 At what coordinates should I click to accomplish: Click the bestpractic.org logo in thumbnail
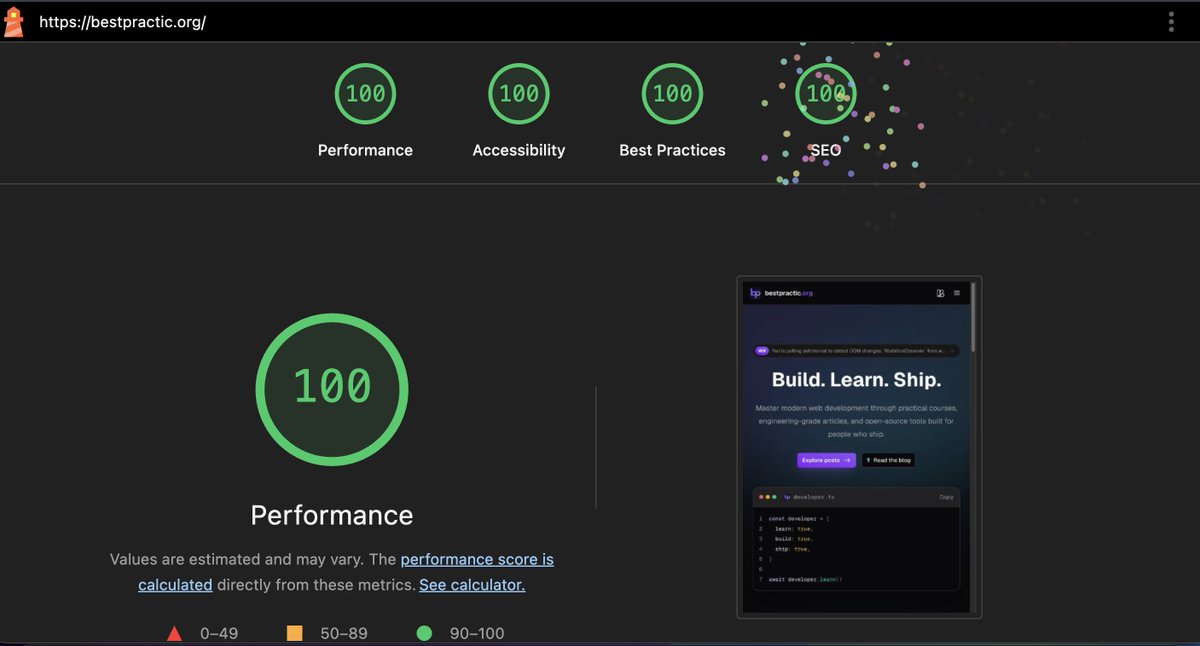tap(781, 293)
